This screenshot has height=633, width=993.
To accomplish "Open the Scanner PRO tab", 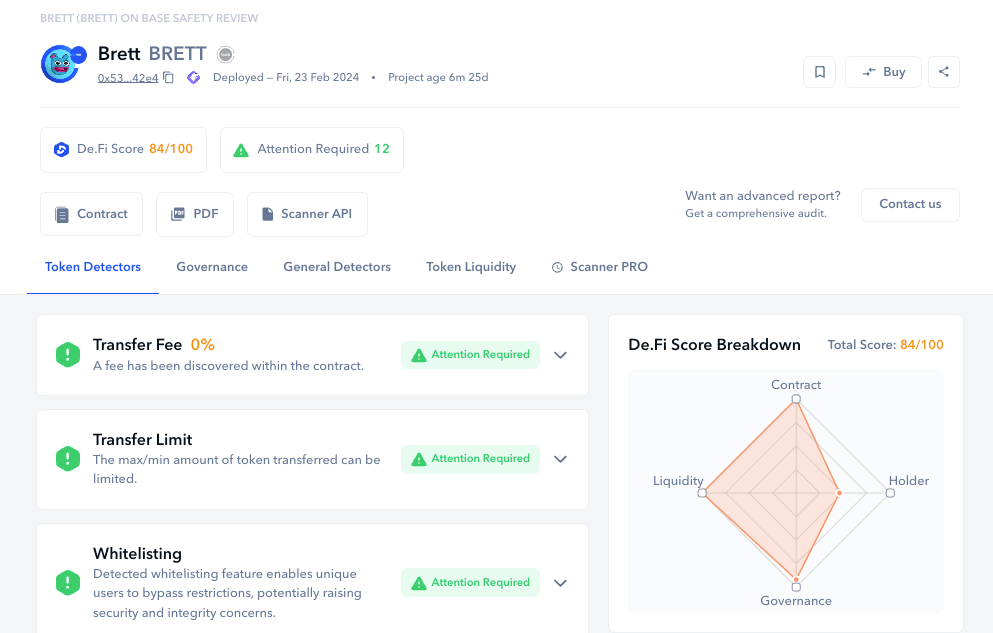I will (600, 267).
